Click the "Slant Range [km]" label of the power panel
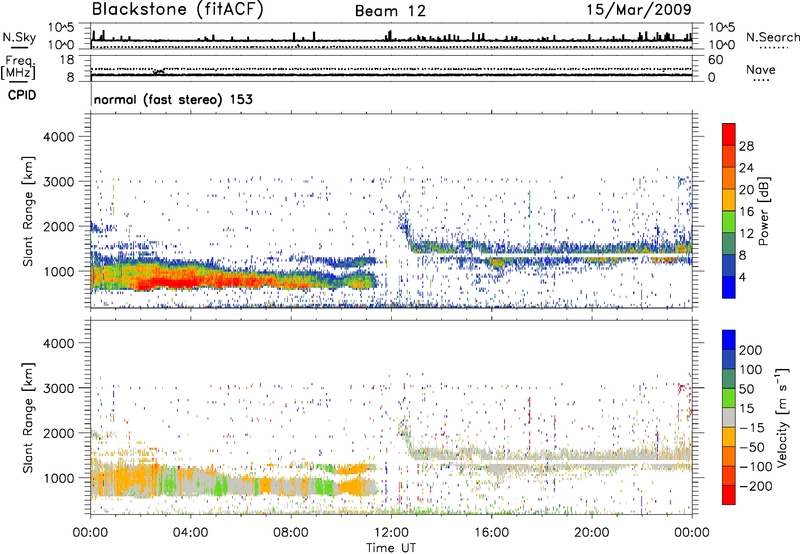This screenshot has height=554, width=800. (29, 211)
